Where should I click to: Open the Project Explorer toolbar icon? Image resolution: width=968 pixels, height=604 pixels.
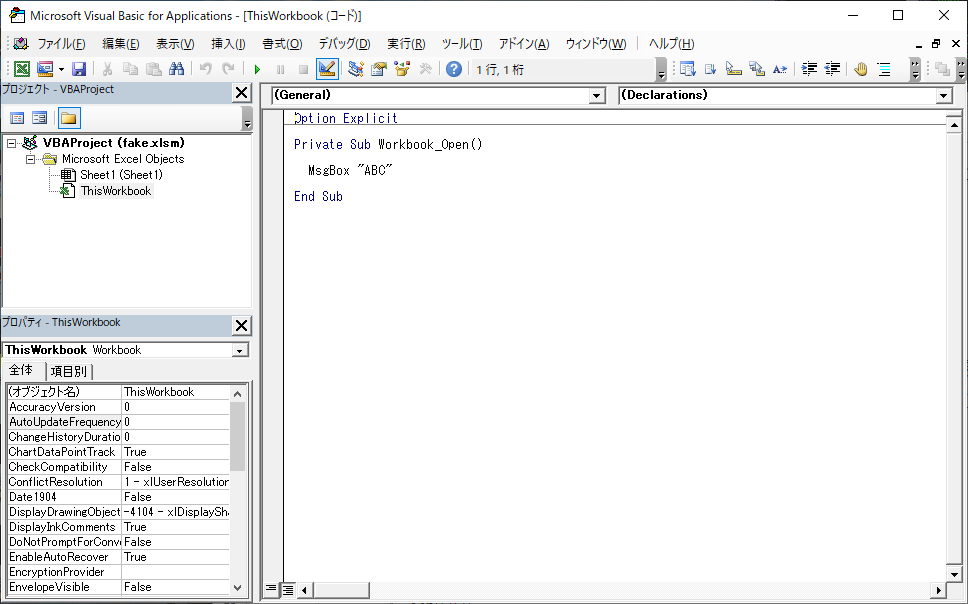[355, 69]
